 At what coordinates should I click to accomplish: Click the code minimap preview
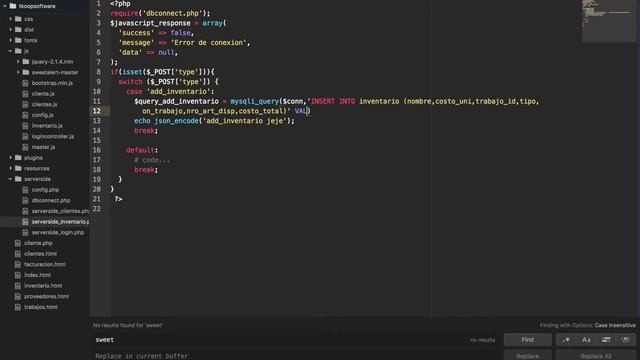point(609,20)
